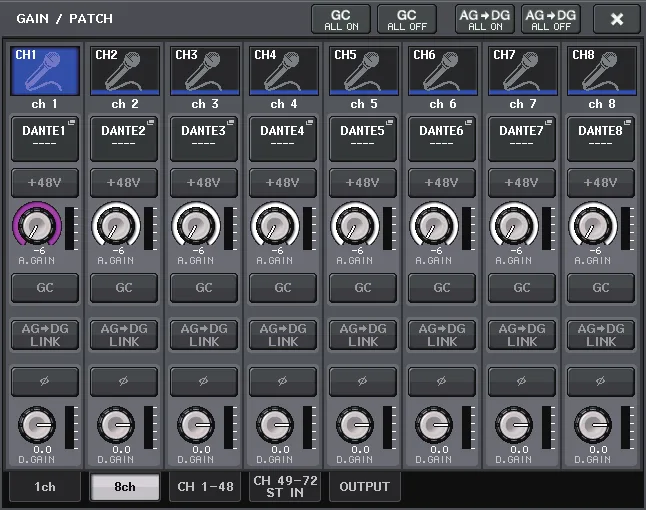646x510 pixels.
Task: Turn on GC for channel 3
Action: (x=204, y=288)
